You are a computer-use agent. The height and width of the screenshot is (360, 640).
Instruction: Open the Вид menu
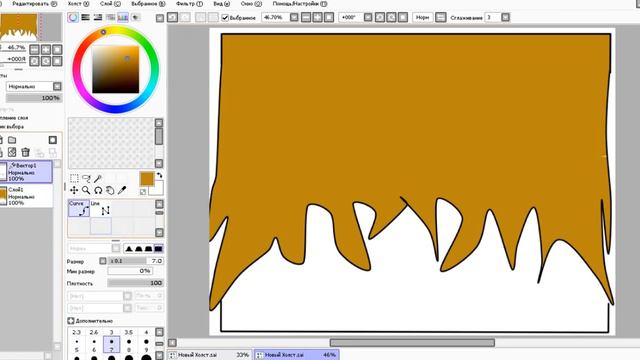(221, 4)
